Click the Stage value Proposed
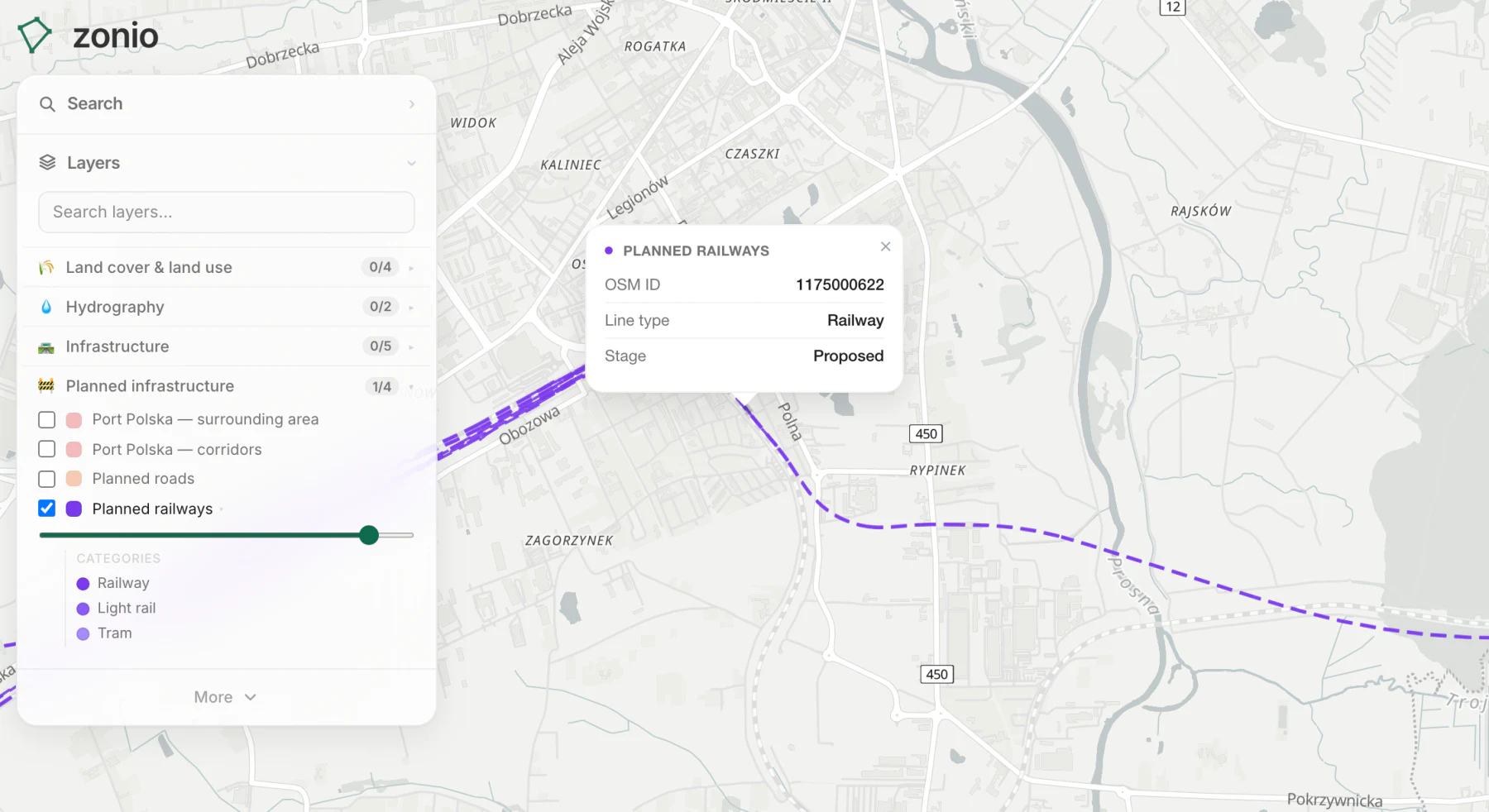Viewport: 1489px width, 812px height. [x=848, y=356]
